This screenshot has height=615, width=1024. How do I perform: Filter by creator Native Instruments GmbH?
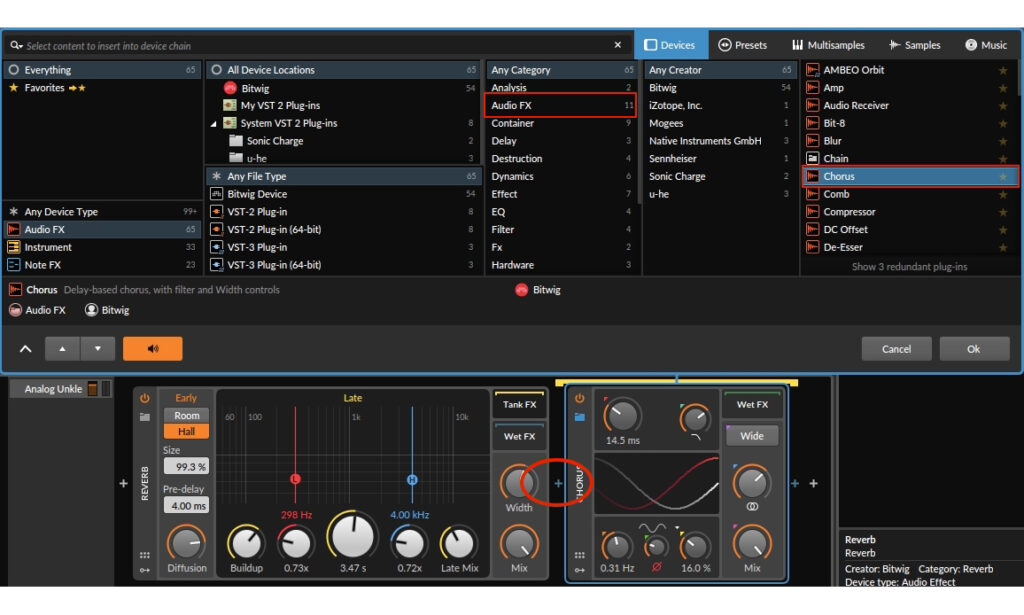click(x=720, y=141)
